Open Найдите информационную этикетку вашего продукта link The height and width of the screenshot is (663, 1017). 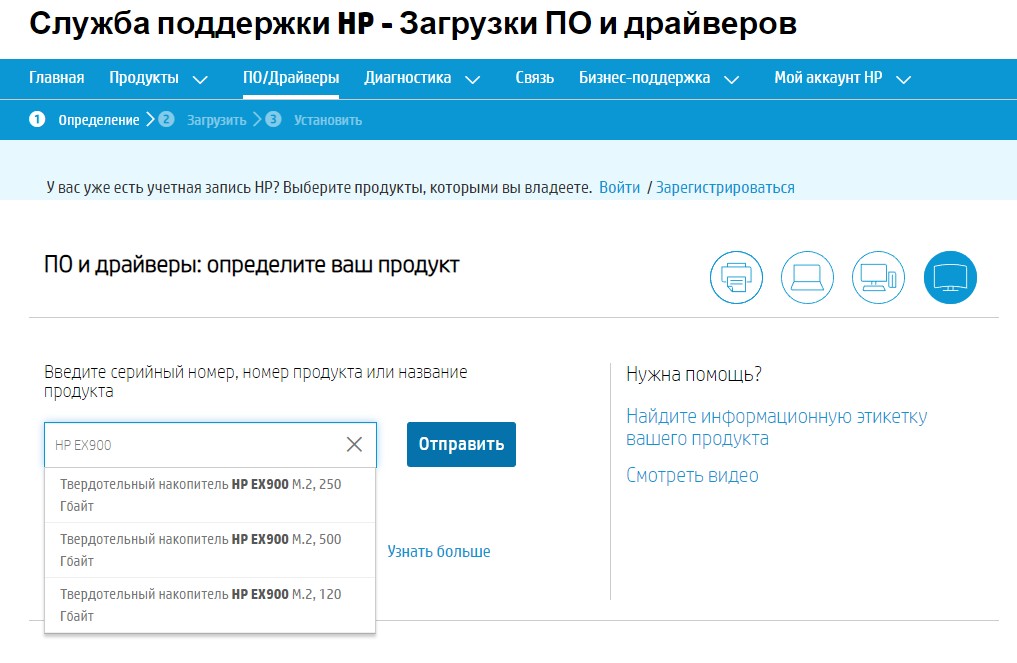pyautogui.click(x=776, y=427)
